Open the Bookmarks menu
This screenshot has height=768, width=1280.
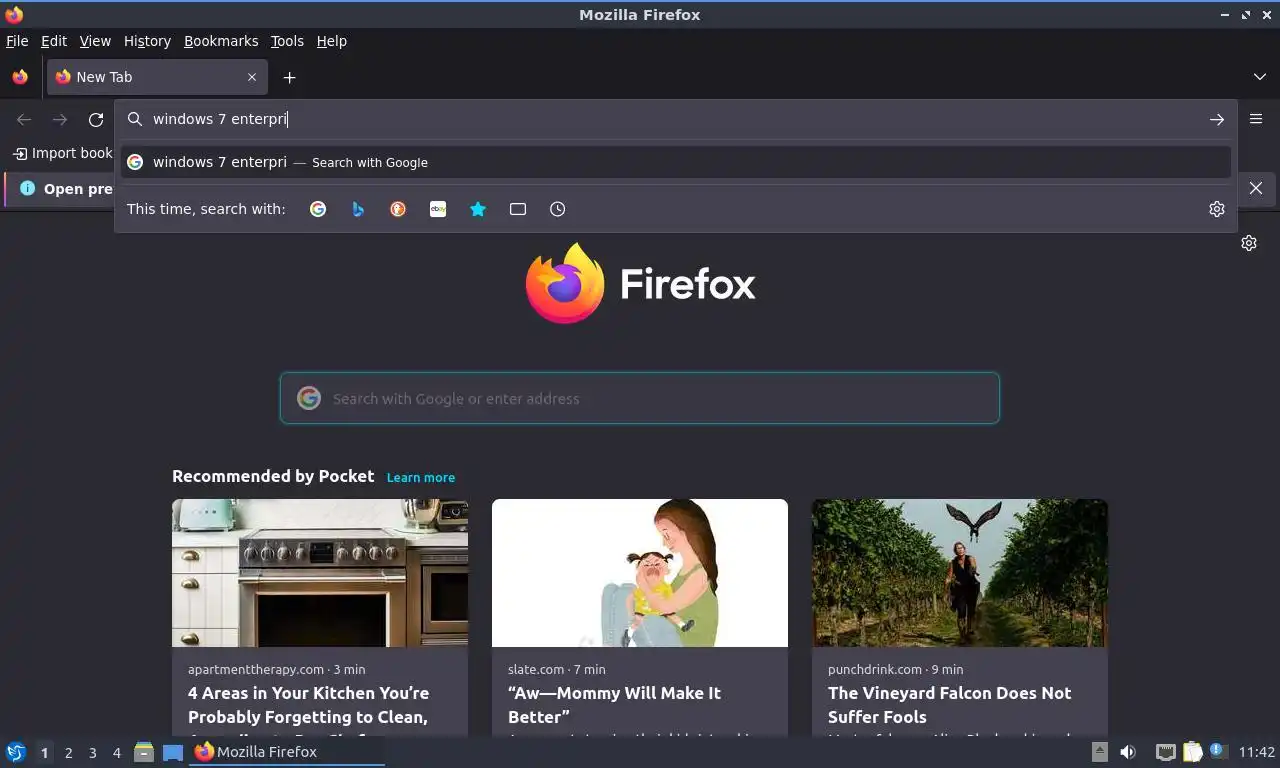click(x=221, y=41)
